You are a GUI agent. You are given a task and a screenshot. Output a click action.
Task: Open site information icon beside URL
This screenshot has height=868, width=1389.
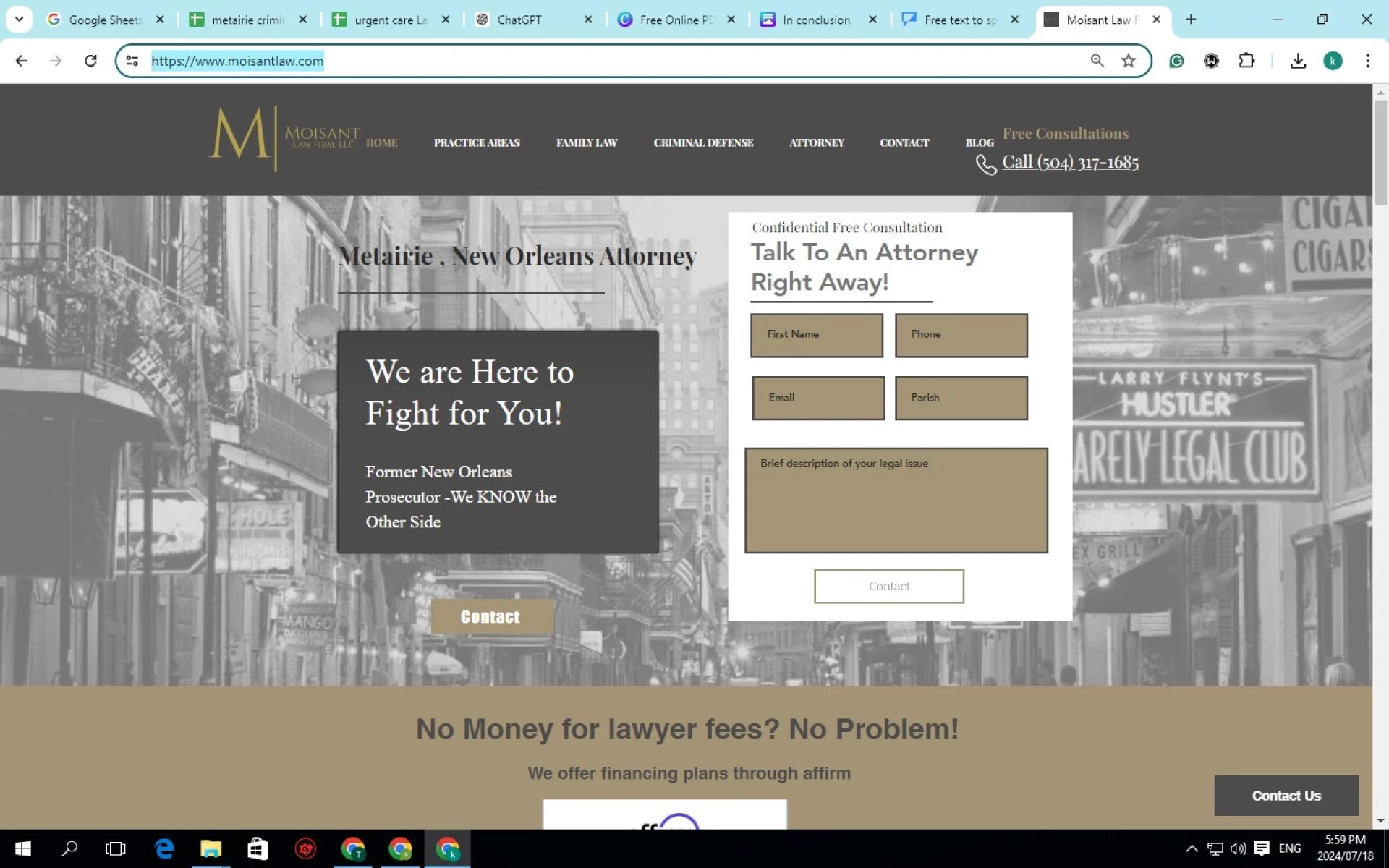coord(132,61)
